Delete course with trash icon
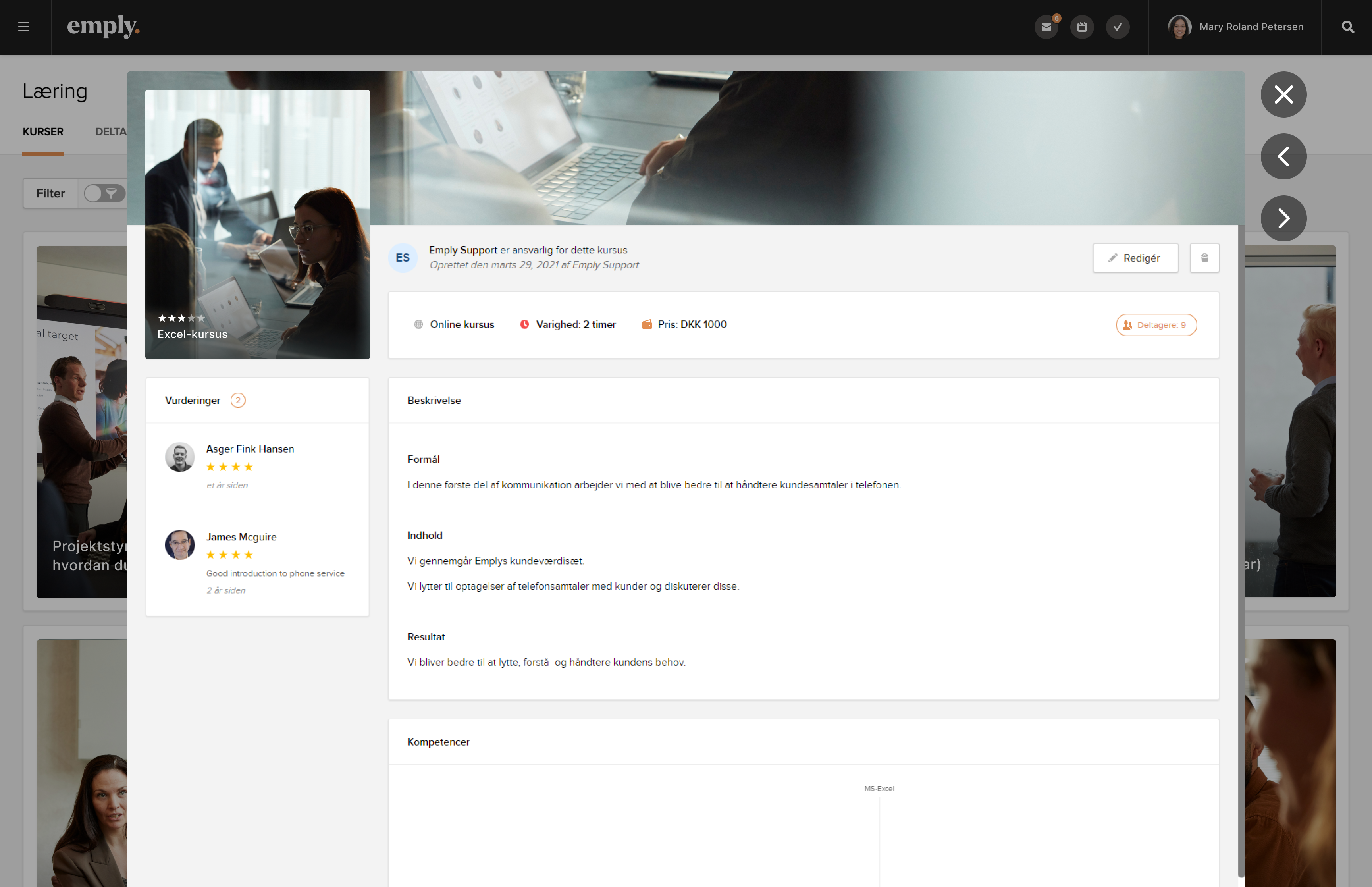 click(1204, 258)
